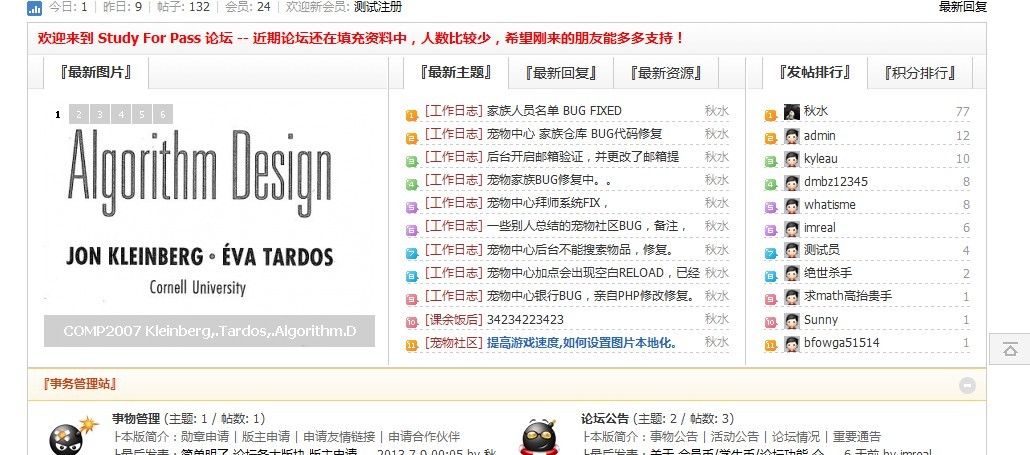Click the 重要通告 text in 论坛公告 description

857,437
